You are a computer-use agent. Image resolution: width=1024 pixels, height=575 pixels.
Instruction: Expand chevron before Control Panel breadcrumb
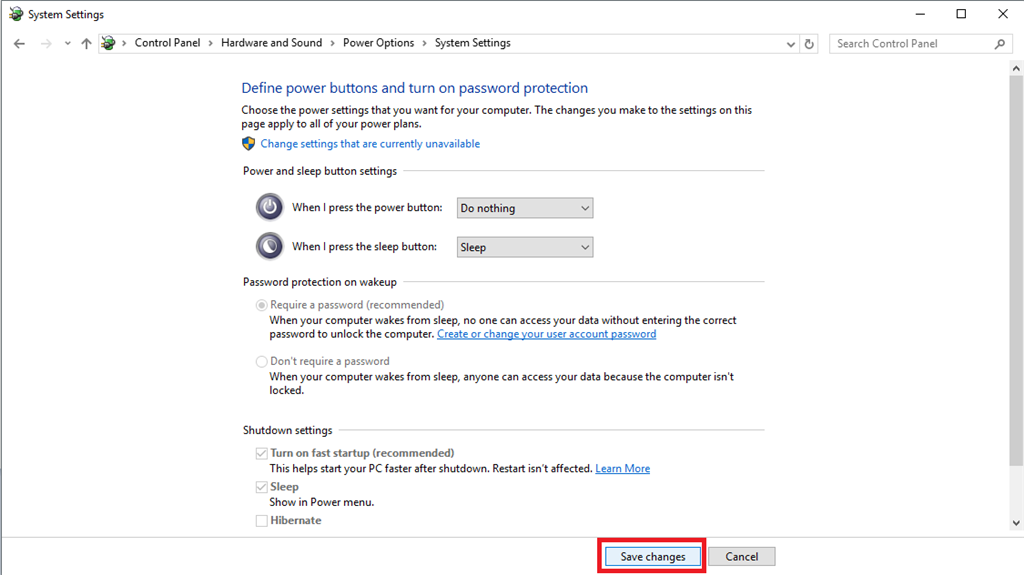(124, 43)
